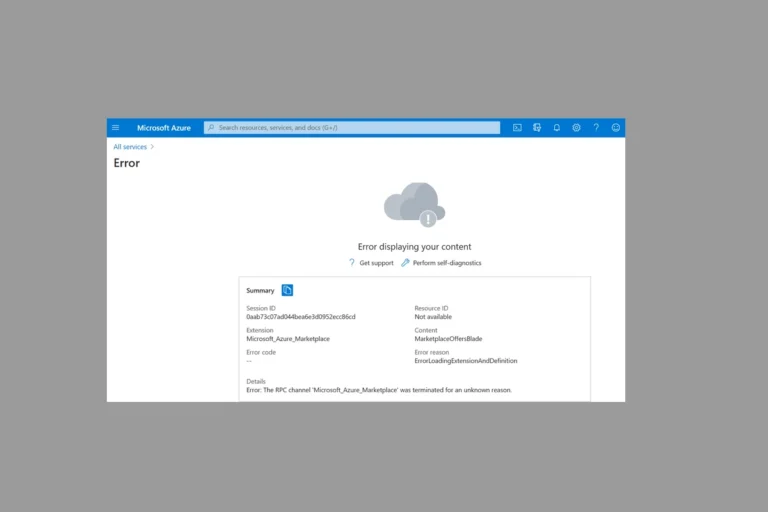Select the Microsoft_Azure_Marketplace extension value

[288, 339]
